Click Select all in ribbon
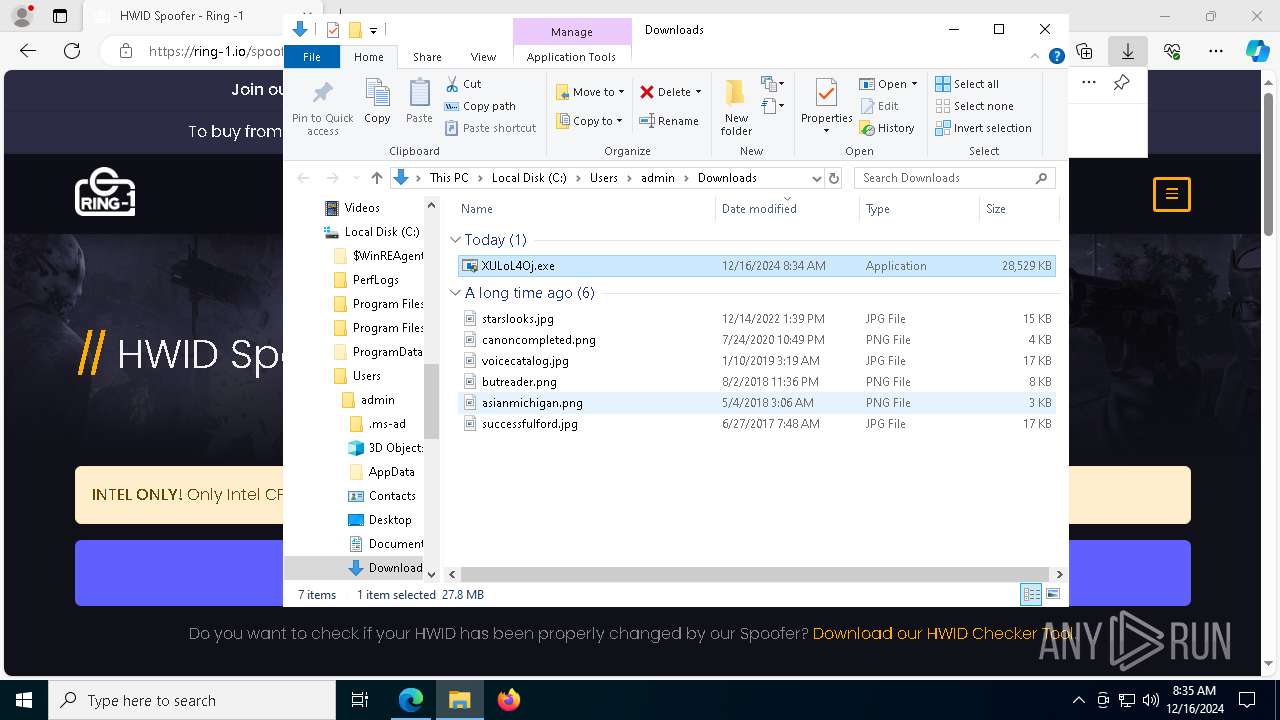 [x=967, y=84]
